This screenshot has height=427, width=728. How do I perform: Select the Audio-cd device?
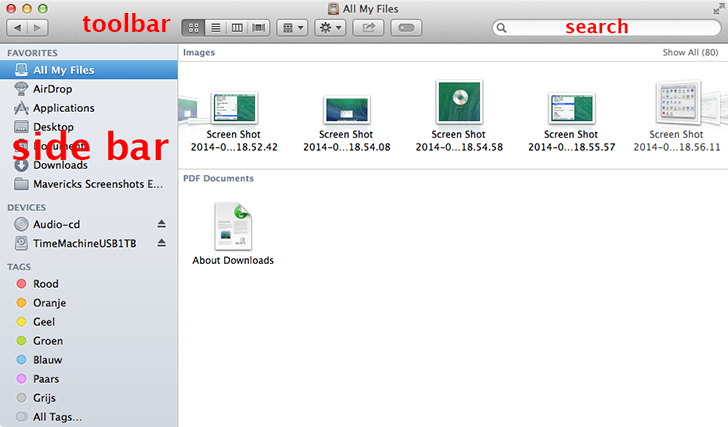(89, 224)
